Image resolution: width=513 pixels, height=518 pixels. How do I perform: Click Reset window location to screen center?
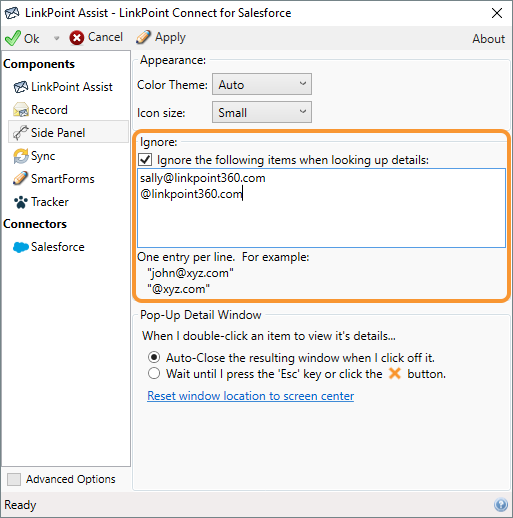(x=250, y=396)
